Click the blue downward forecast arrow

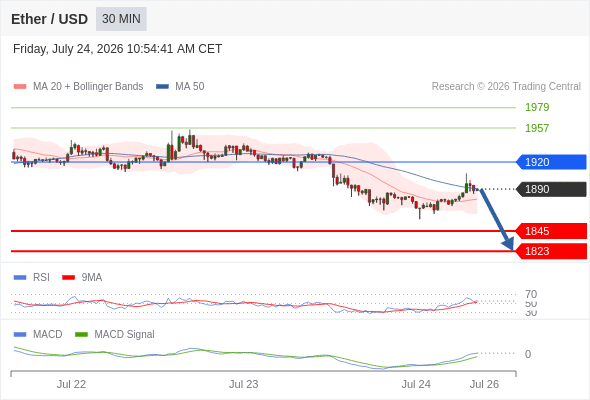497,220
